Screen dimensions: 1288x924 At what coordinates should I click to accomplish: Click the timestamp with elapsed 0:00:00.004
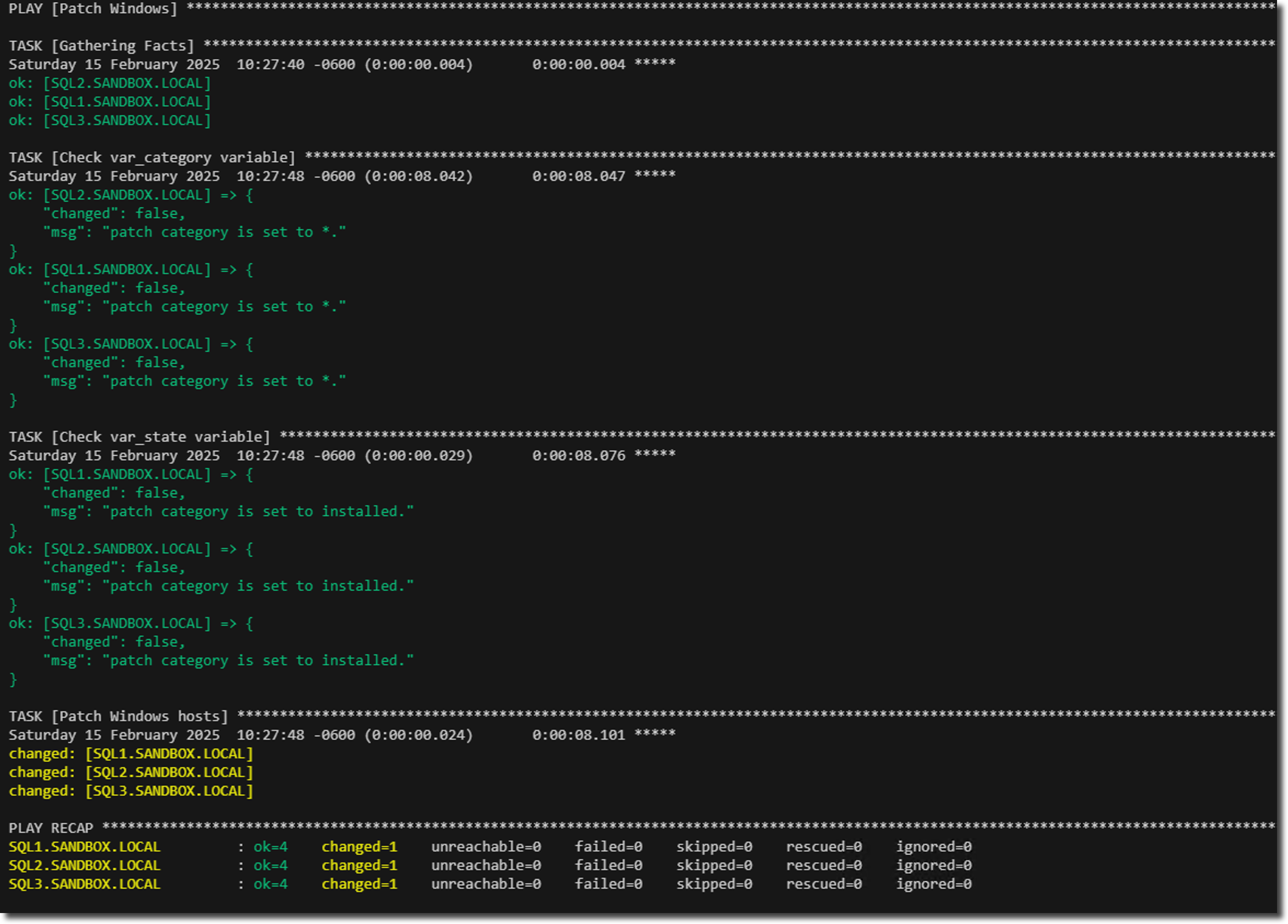[x=342, y=64]
